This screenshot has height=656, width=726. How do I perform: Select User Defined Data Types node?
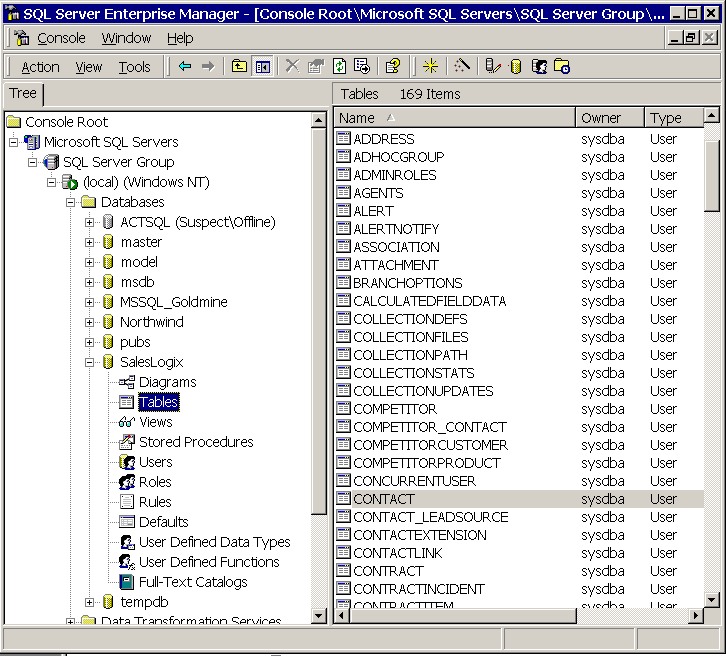pos(214,542)
